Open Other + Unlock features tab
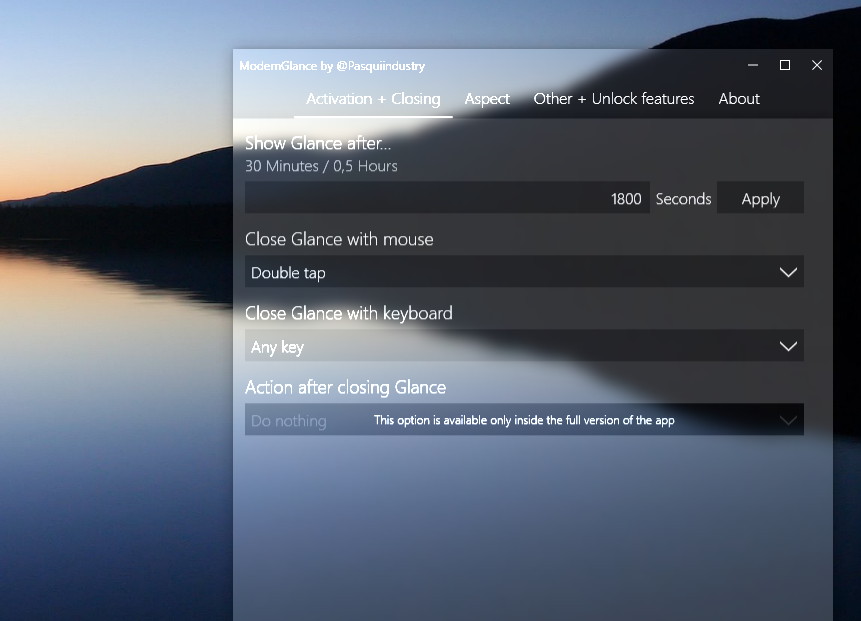Viewport: 861px width, 621px height. click(x=613, y=99)
